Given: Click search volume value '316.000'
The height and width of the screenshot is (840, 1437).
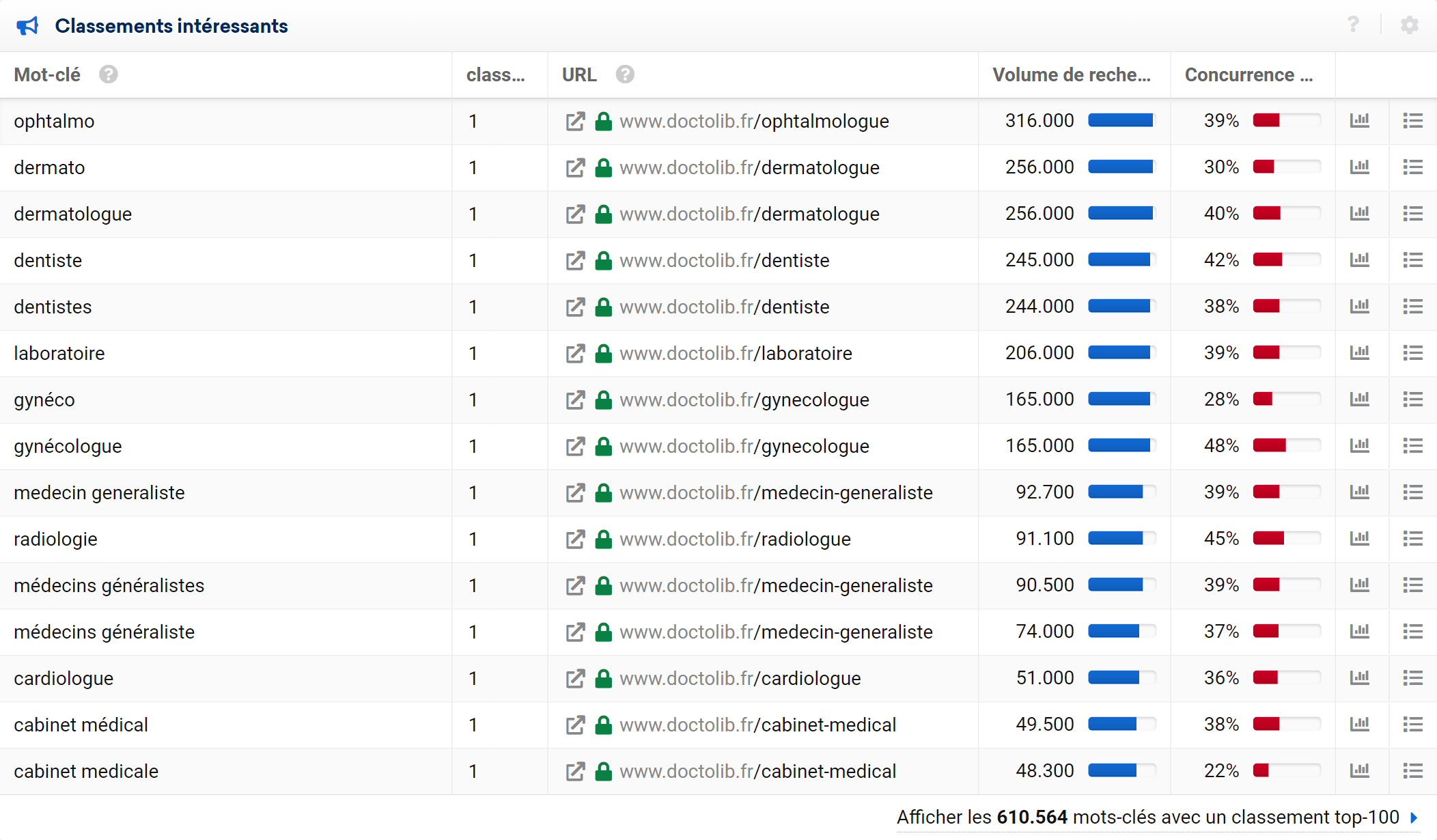Looking at the screenshot, I should (x=1040, y=121).
